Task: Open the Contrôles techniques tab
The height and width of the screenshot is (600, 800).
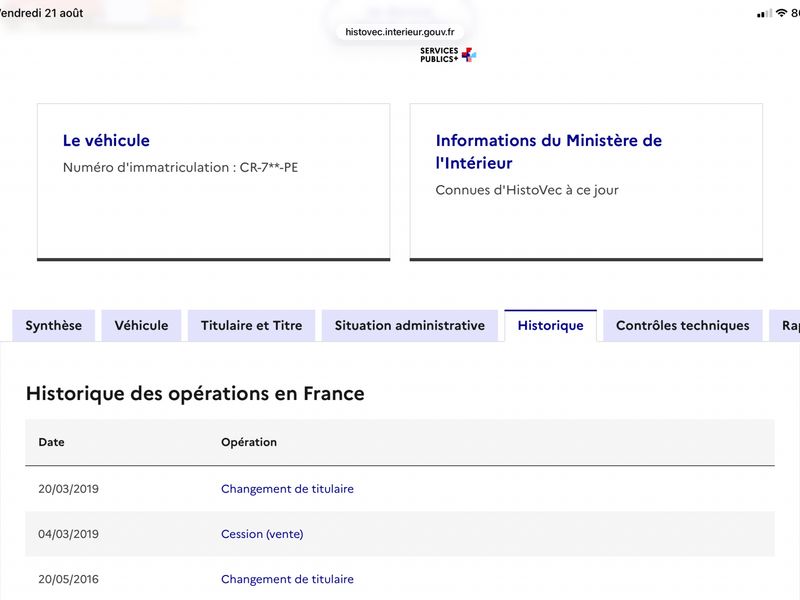Action: [683, 326]
